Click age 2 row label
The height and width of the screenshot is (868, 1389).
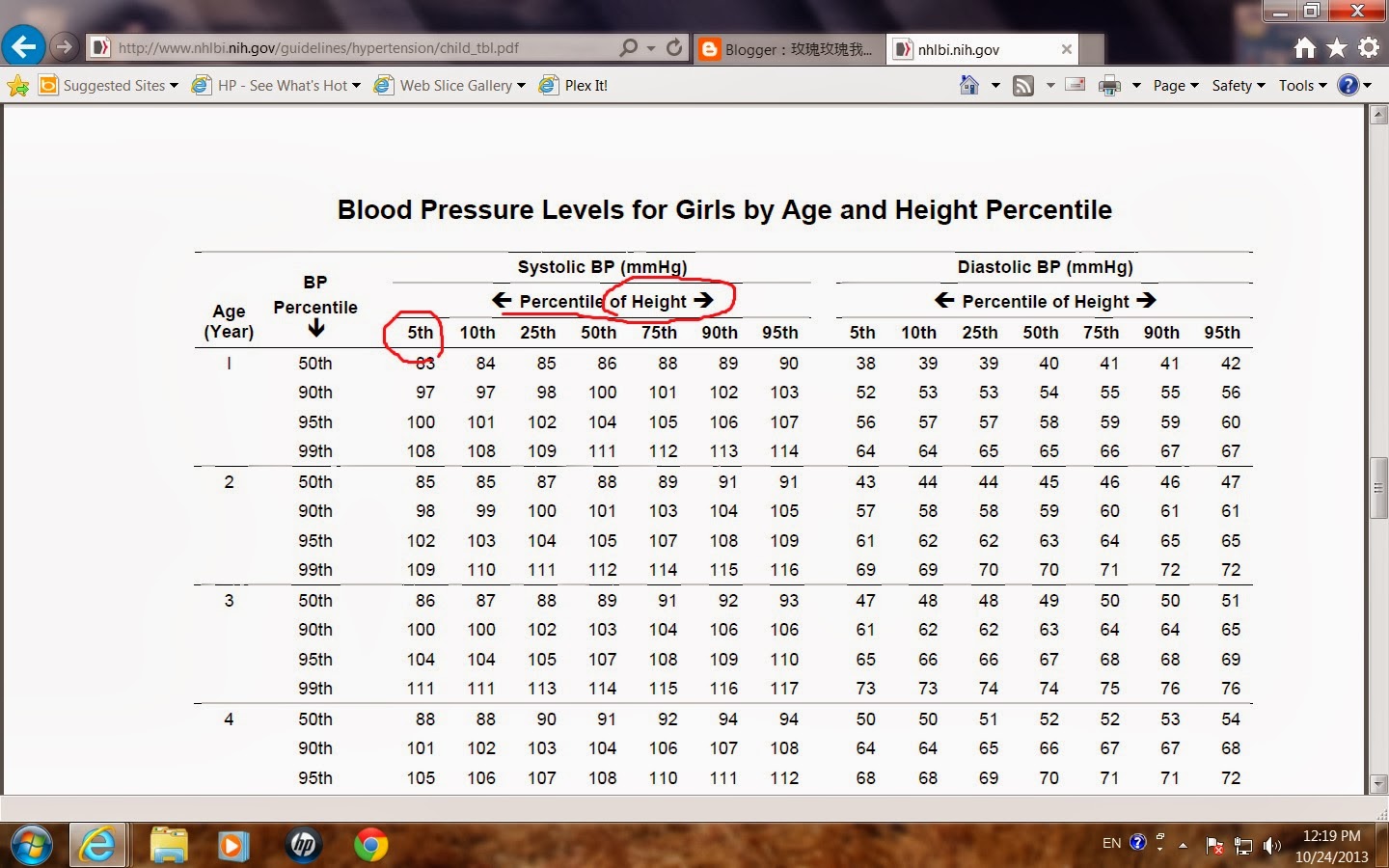coord(229,482)
